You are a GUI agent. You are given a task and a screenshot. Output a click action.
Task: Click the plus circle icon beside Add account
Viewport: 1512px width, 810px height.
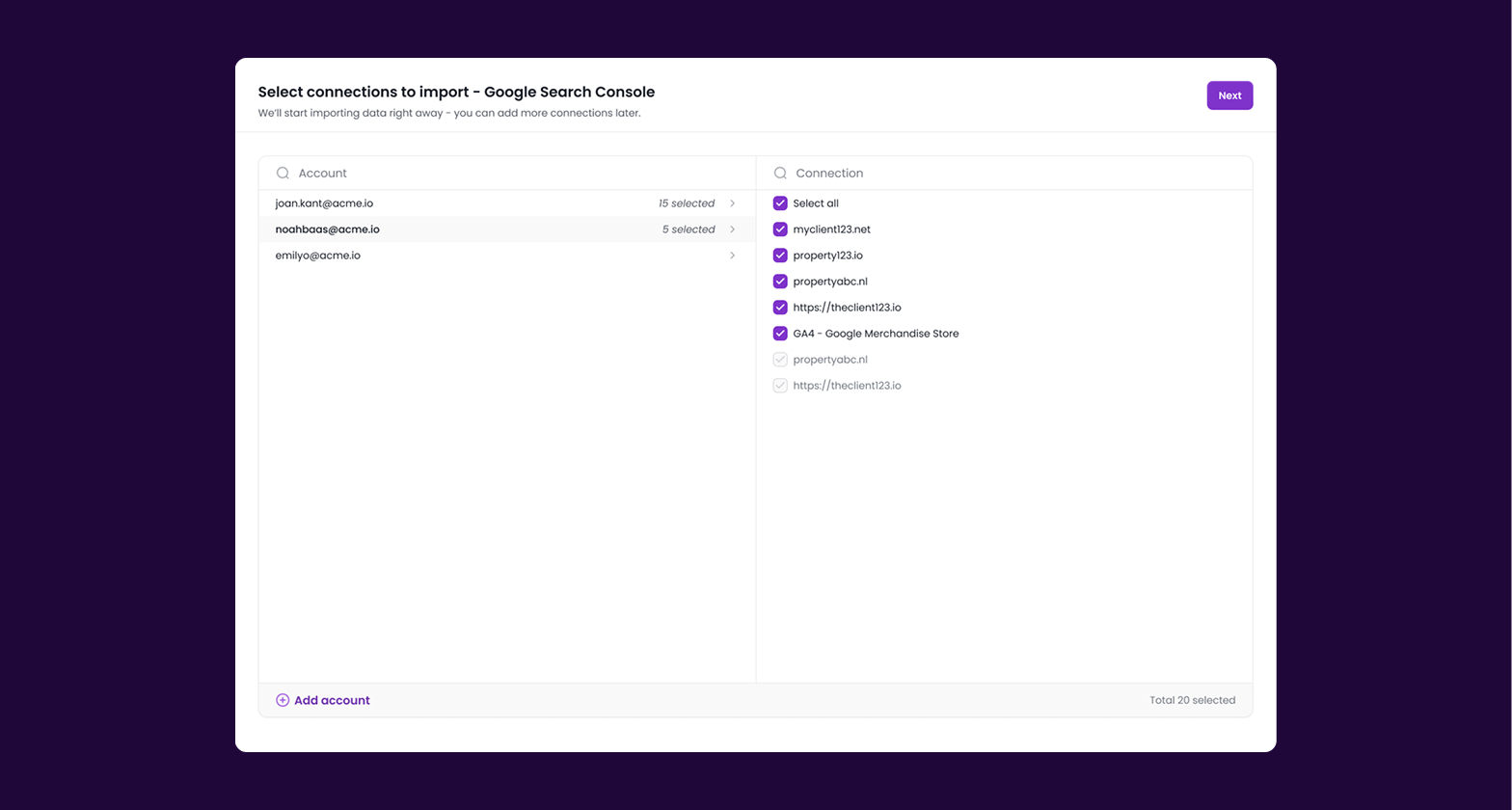(283, 700)
